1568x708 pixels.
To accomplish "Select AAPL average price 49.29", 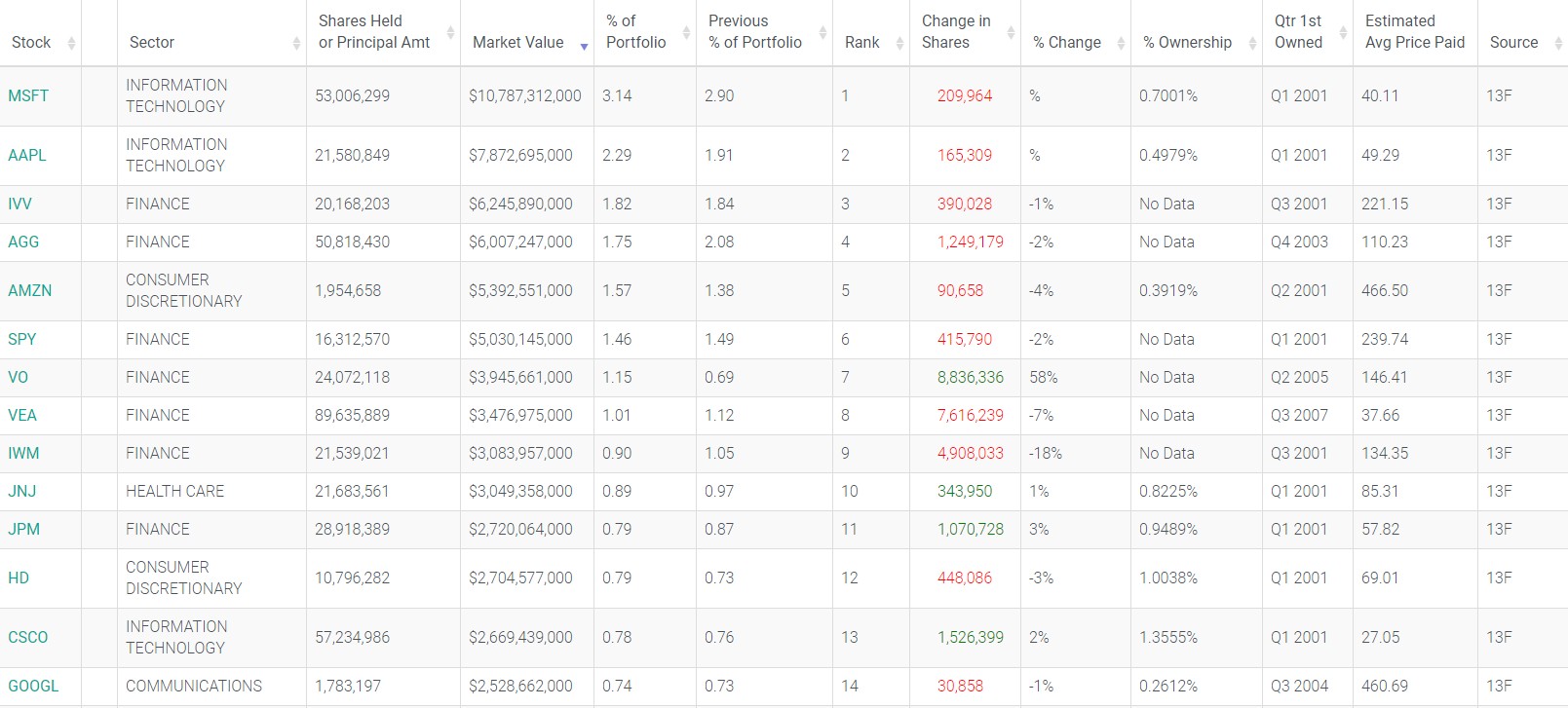I will click(1380, 156).
